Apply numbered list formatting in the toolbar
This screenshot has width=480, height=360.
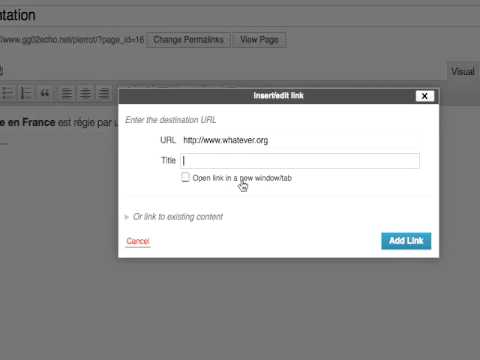point(26,93)
